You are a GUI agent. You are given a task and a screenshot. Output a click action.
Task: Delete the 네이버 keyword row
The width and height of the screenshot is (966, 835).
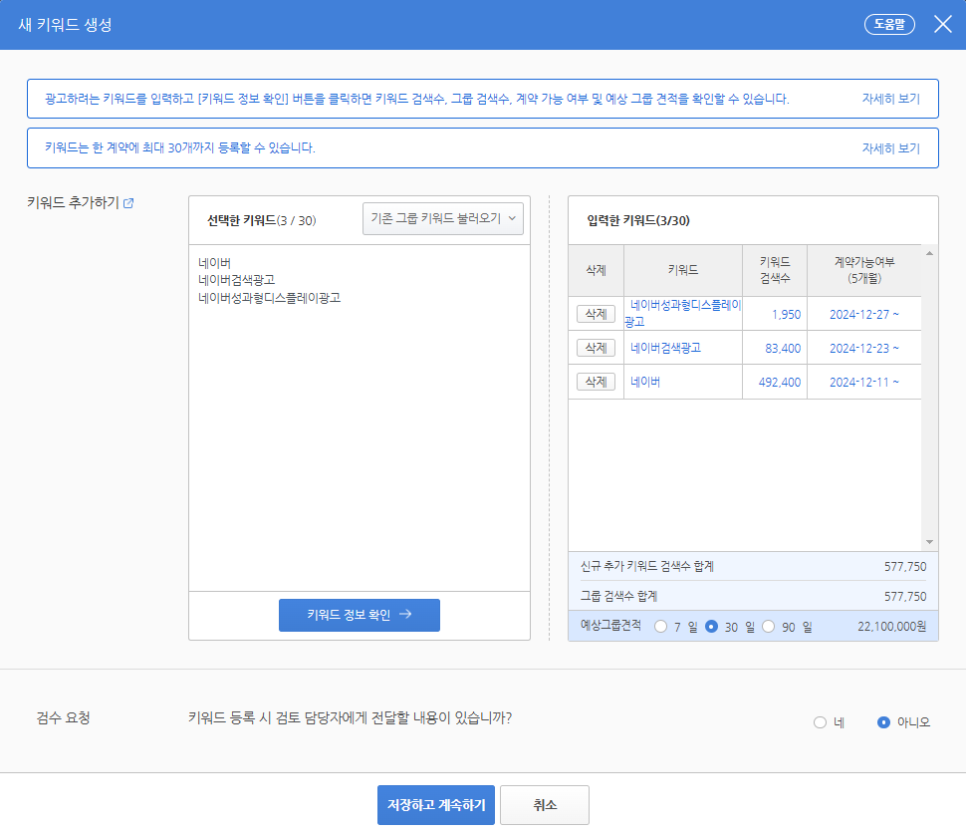point(596,381)
